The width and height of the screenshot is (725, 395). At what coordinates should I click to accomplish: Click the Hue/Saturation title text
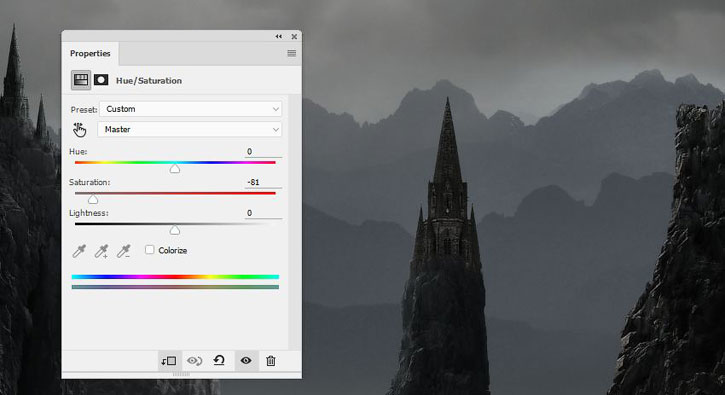(x=149, y=80)
